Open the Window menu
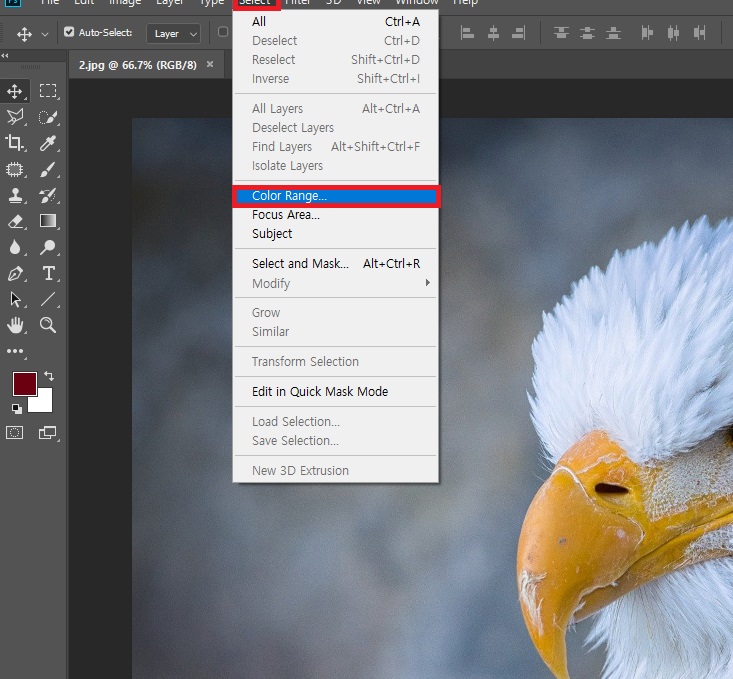 [x=417, y=2]
